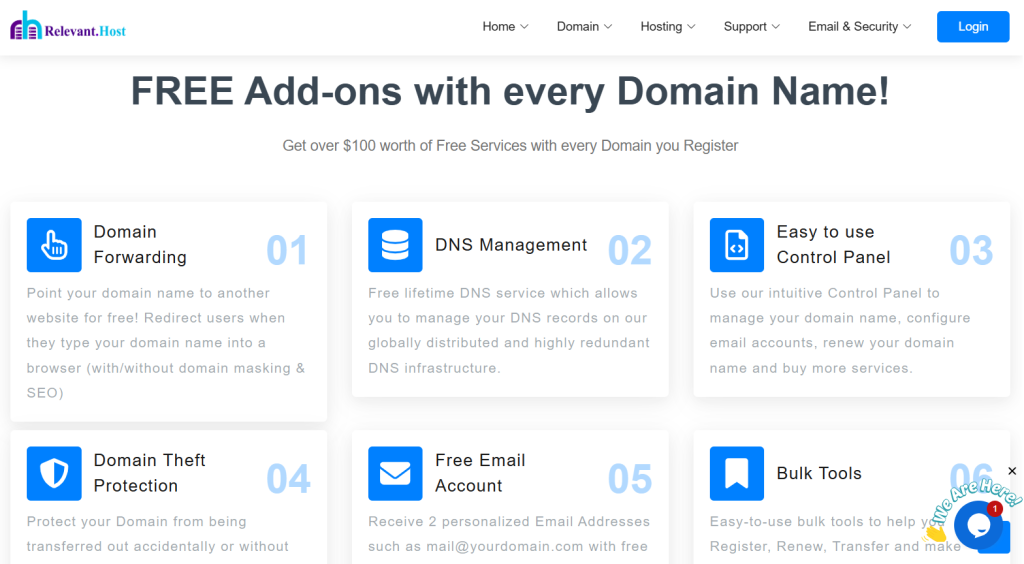Click the Bulk Tools bookmark icon
This screenshot has height=564, width=1024.
(737, 473)
